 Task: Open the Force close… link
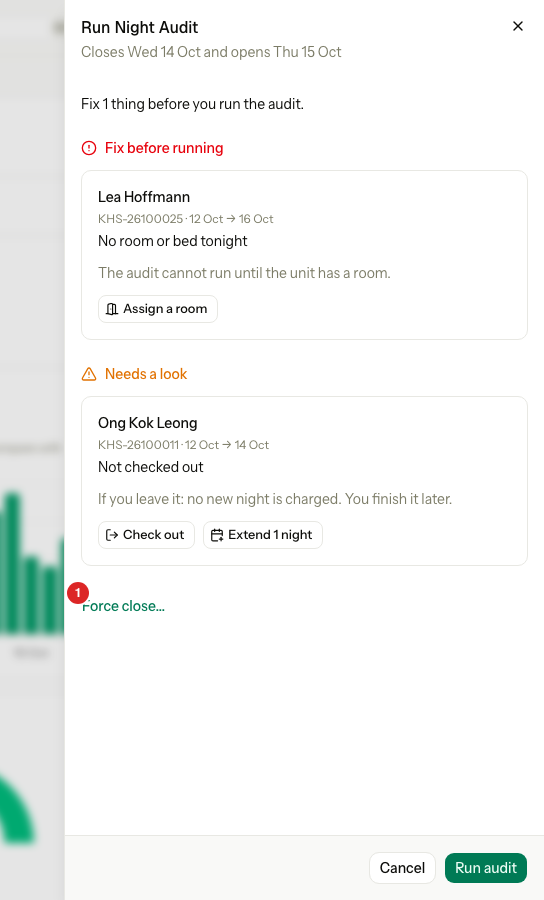click(x=123, y=606)
